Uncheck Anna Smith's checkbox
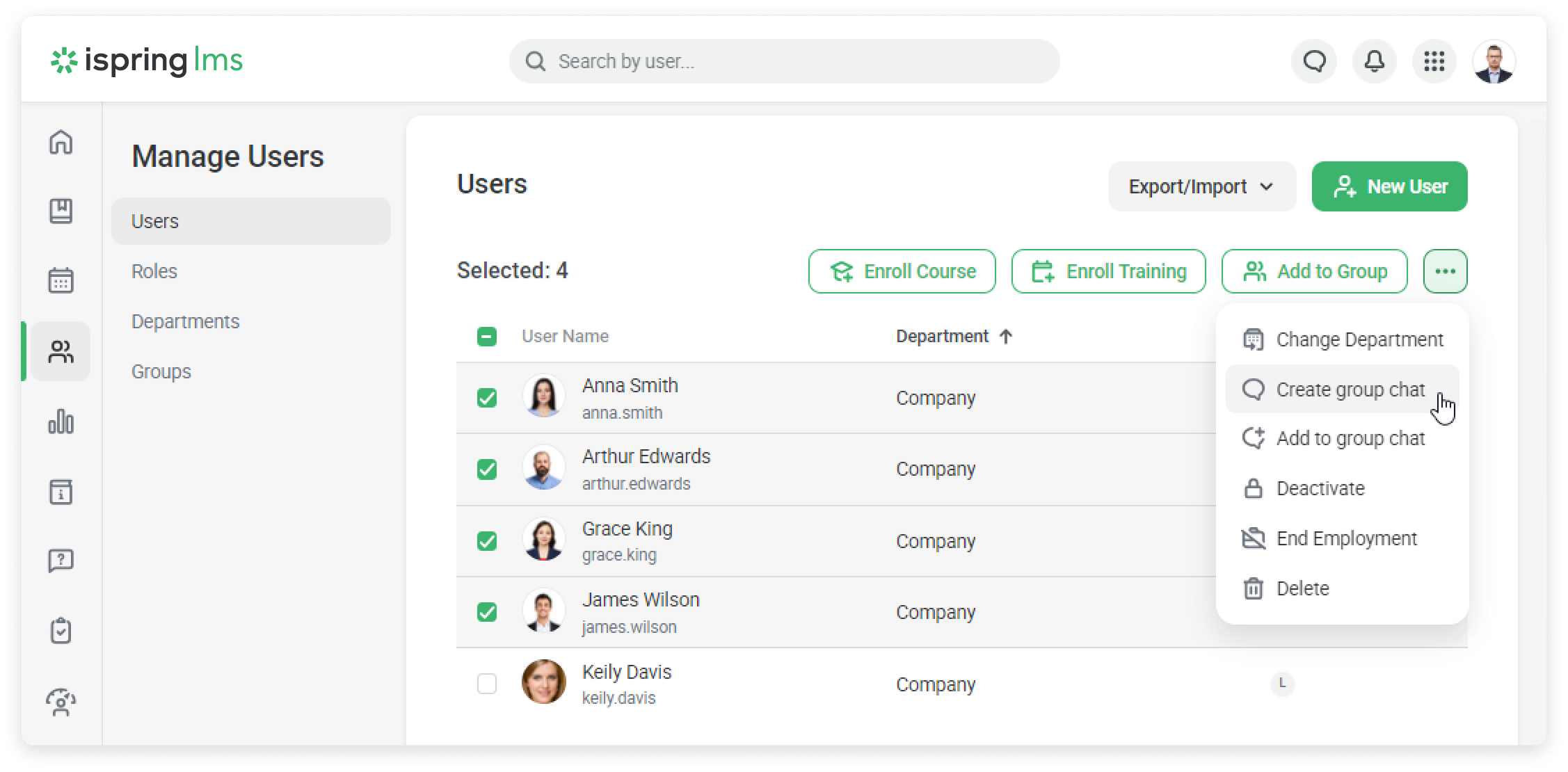The width and height of the screenshot is (1568, 772). click(x=487, y=398)
